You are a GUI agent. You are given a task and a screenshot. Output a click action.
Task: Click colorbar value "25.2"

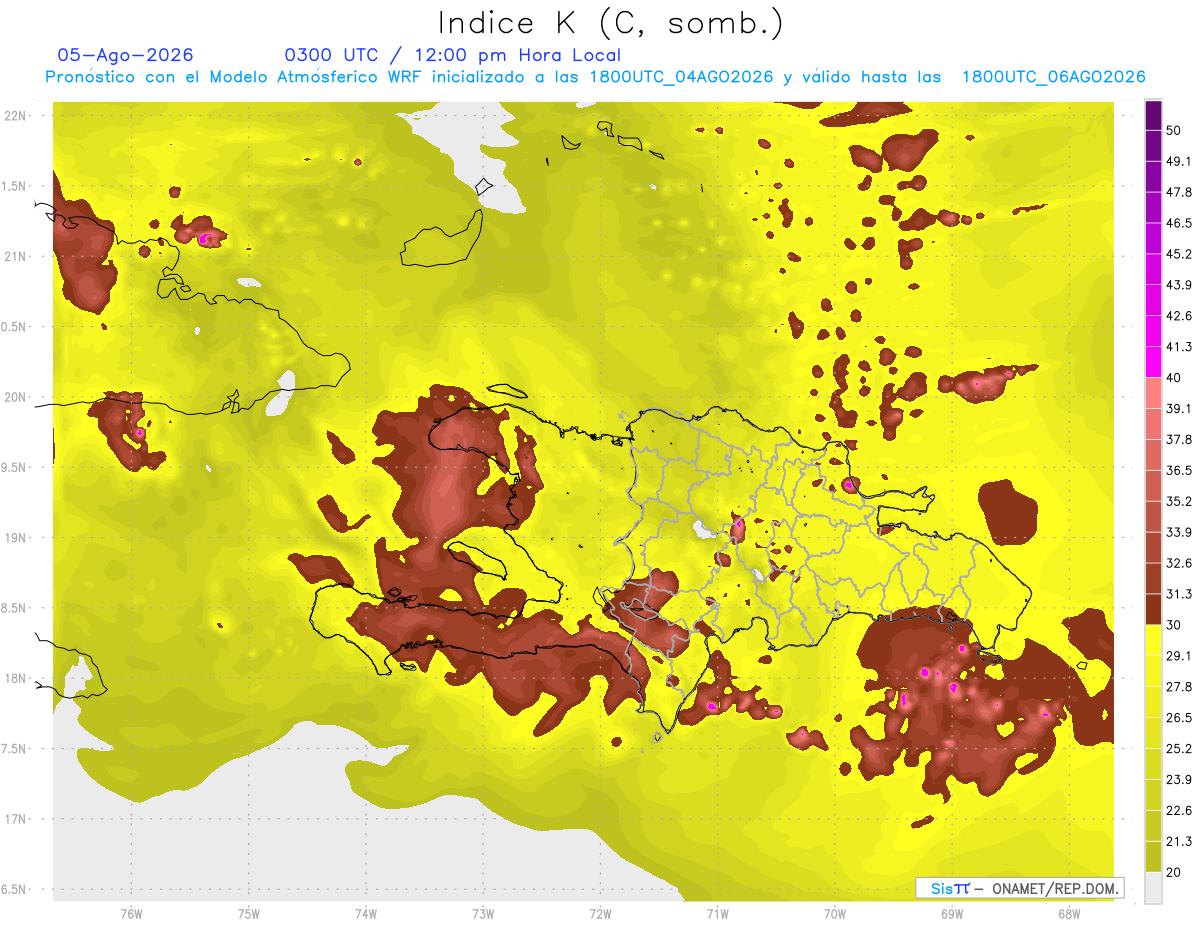point(1178,749)
